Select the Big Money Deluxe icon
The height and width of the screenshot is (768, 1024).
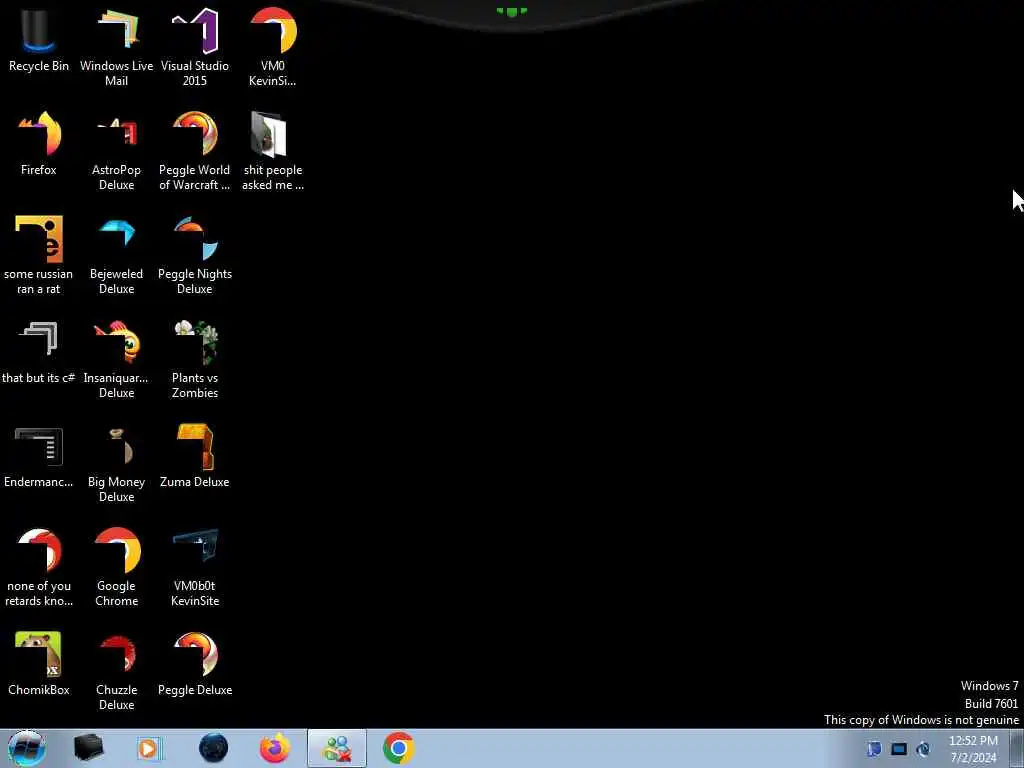point(116,464)
